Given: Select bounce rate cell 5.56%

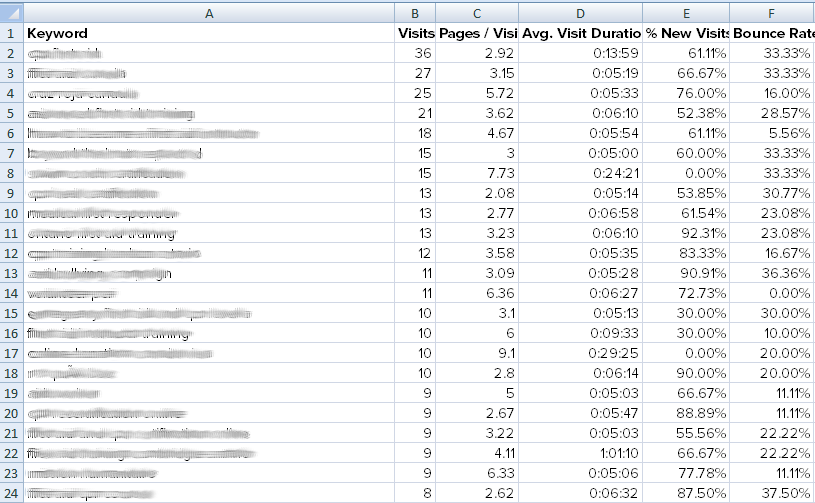Looking at the screenshot, I should [x=772, y=133].
